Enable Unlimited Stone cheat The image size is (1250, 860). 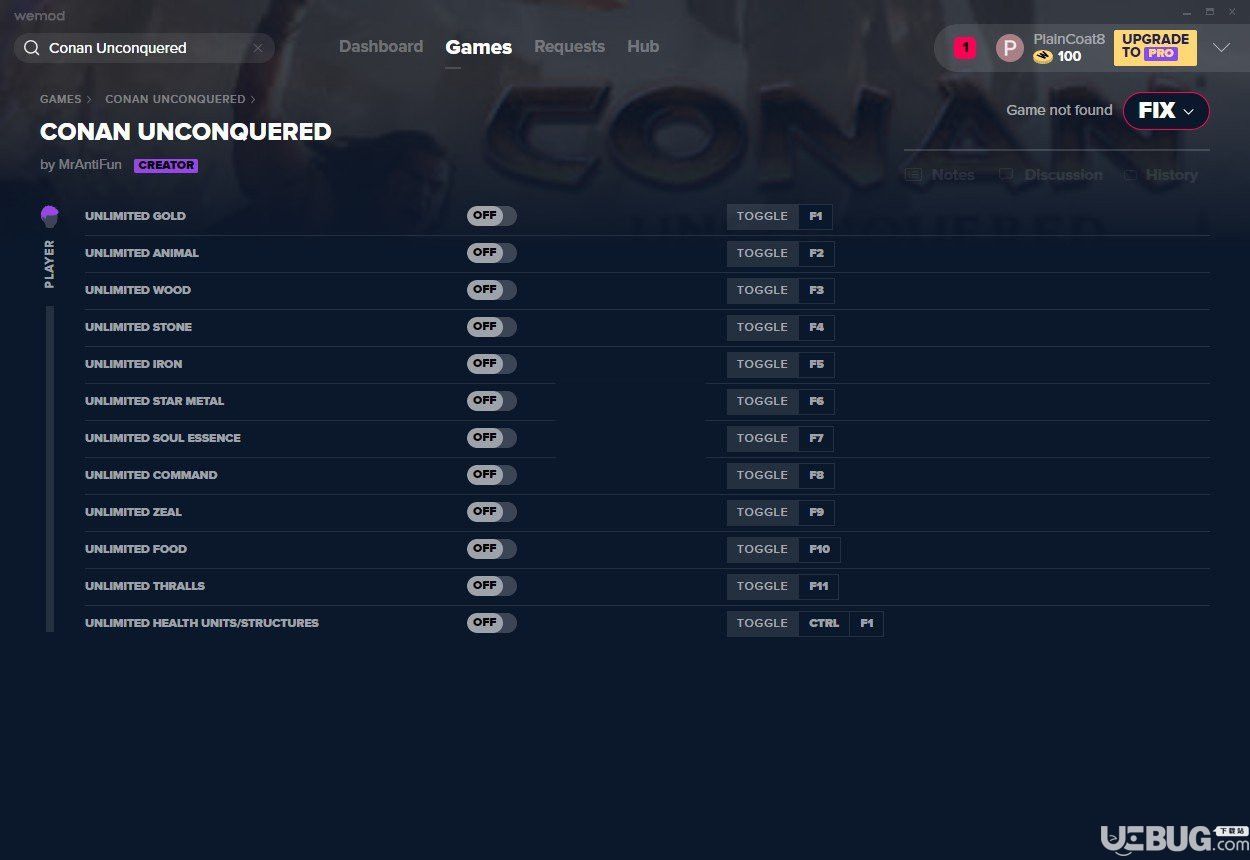[x=492, y=327]
